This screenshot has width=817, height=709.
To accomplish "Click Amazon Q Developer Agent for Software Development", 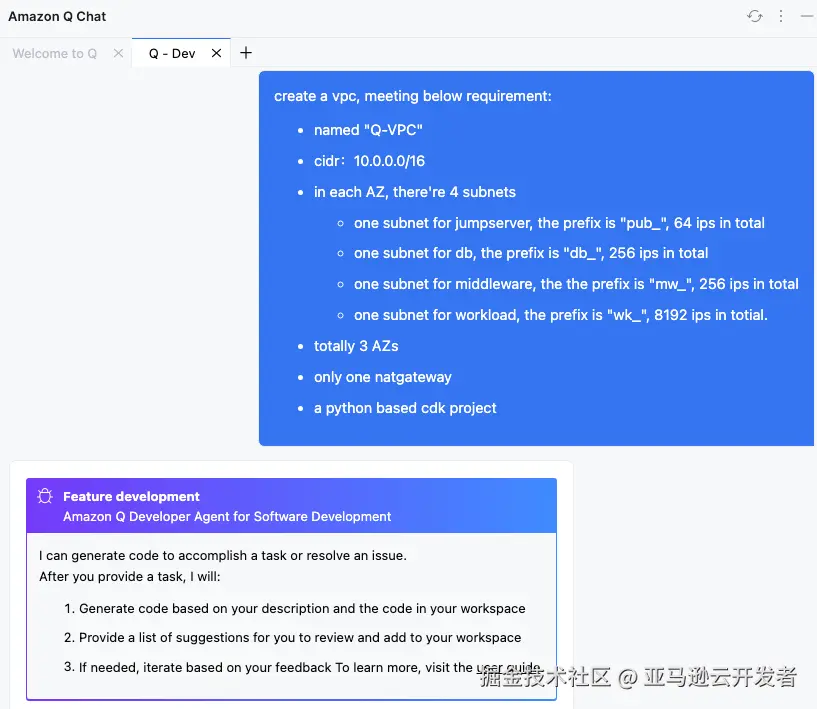I will pos(227,517).
